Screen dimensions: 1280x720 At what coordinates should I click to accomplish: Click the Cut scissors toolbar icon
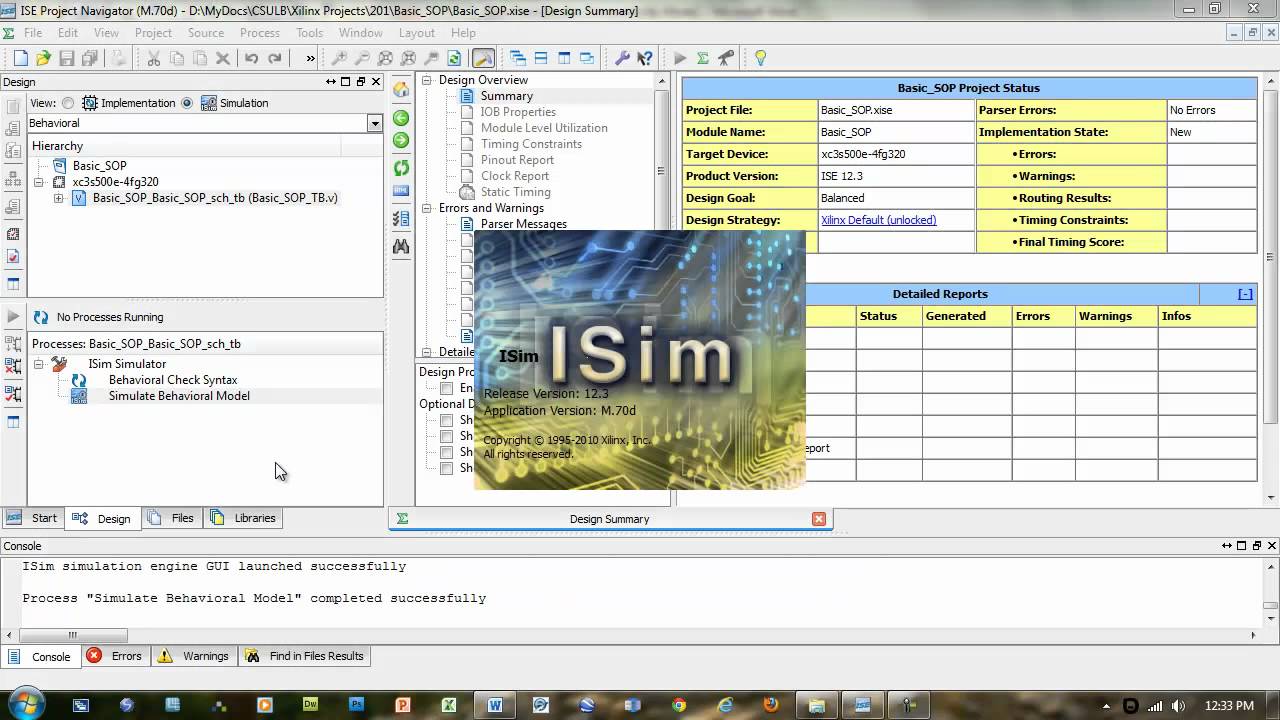click(x=154, y=58)
